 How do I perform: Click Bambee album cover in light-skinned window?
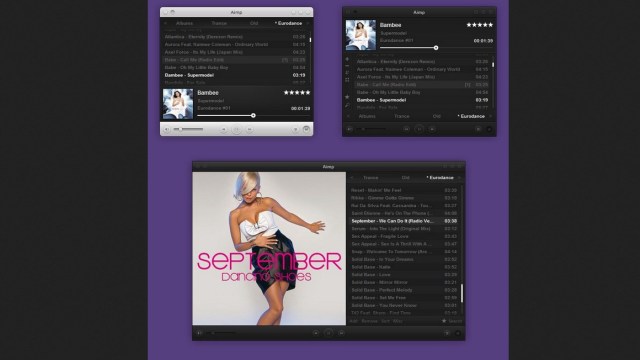[178, 104]
